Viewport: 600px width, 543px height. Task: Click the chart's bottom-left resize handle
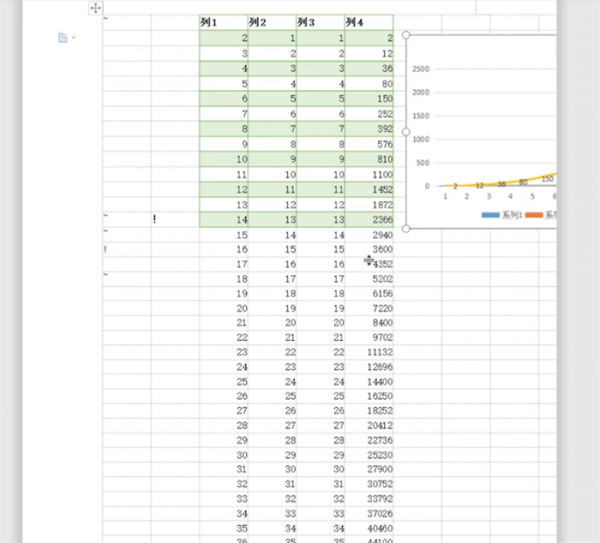pyautogui.click(x=406, y=228)
